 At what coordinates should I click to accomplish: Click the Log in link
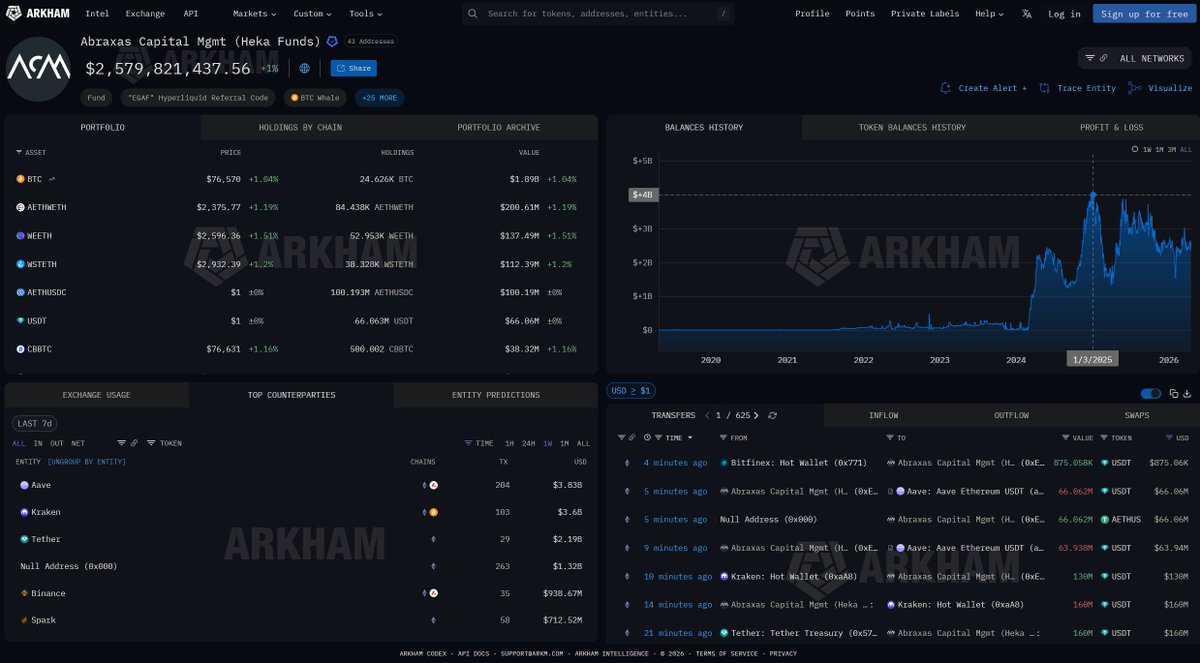[x=1064, y=14]
